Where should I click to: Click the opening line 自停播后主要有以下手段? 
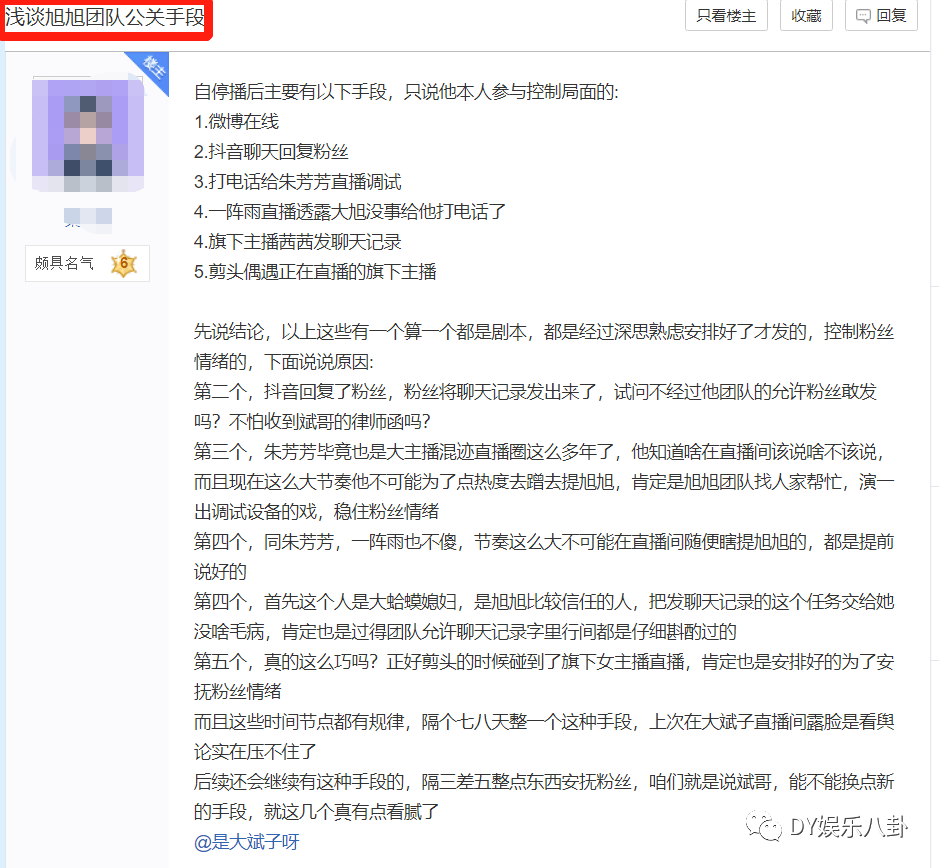tap(406, 92)
